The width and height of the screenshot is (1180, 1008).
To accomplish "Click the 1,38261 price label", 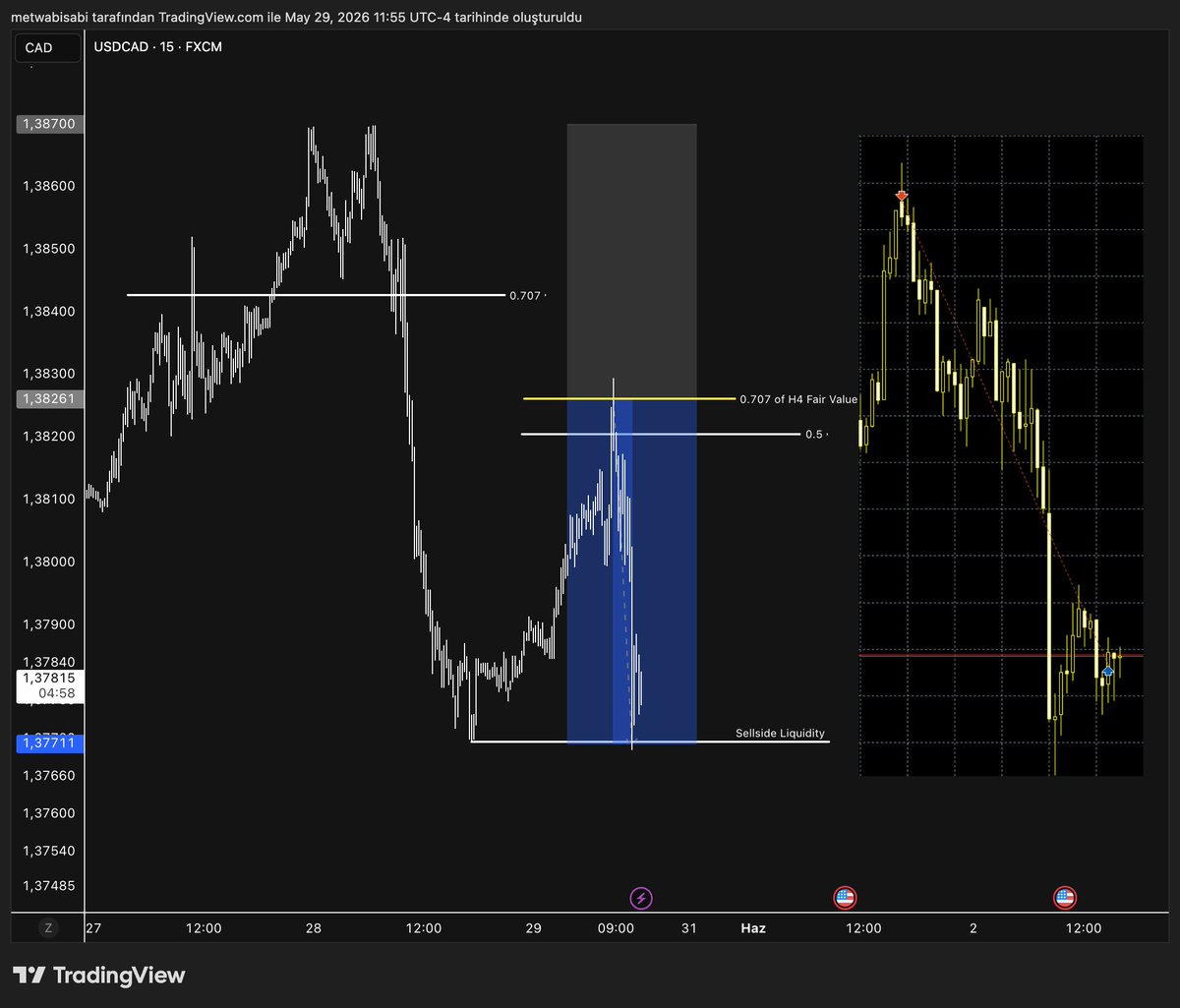I will (x=51, y=399).
